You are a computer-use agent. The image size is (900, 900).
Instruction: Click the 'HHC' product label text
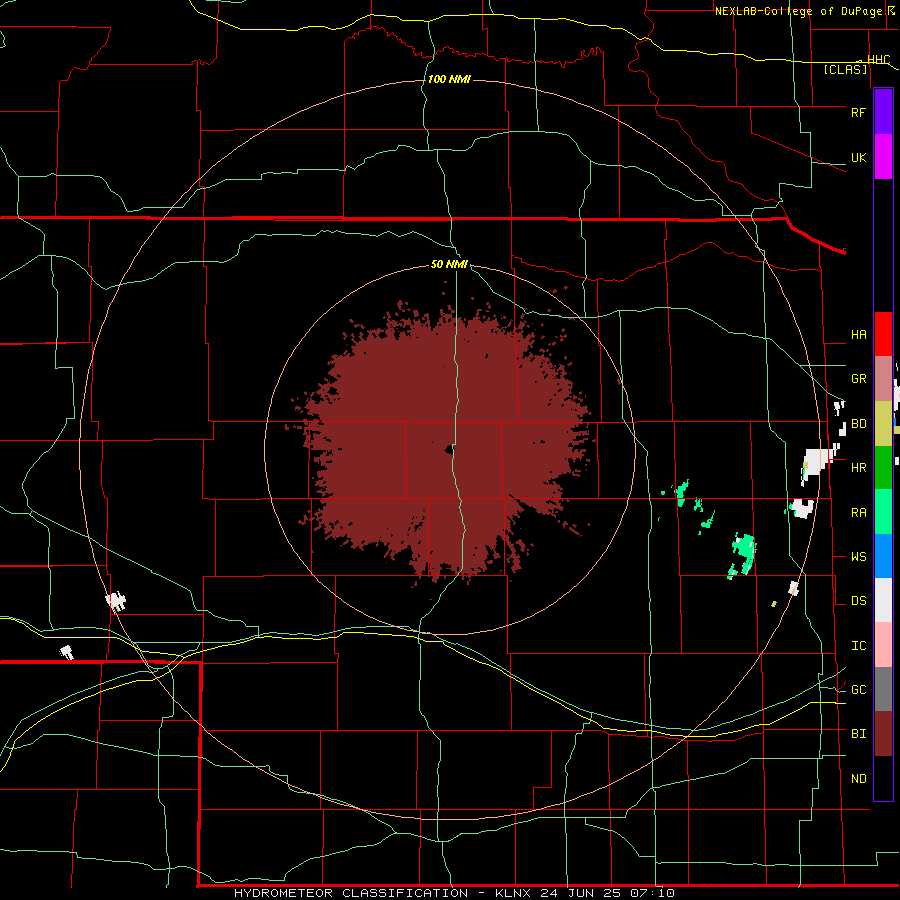pyautogui.click(x=878, y=60)
